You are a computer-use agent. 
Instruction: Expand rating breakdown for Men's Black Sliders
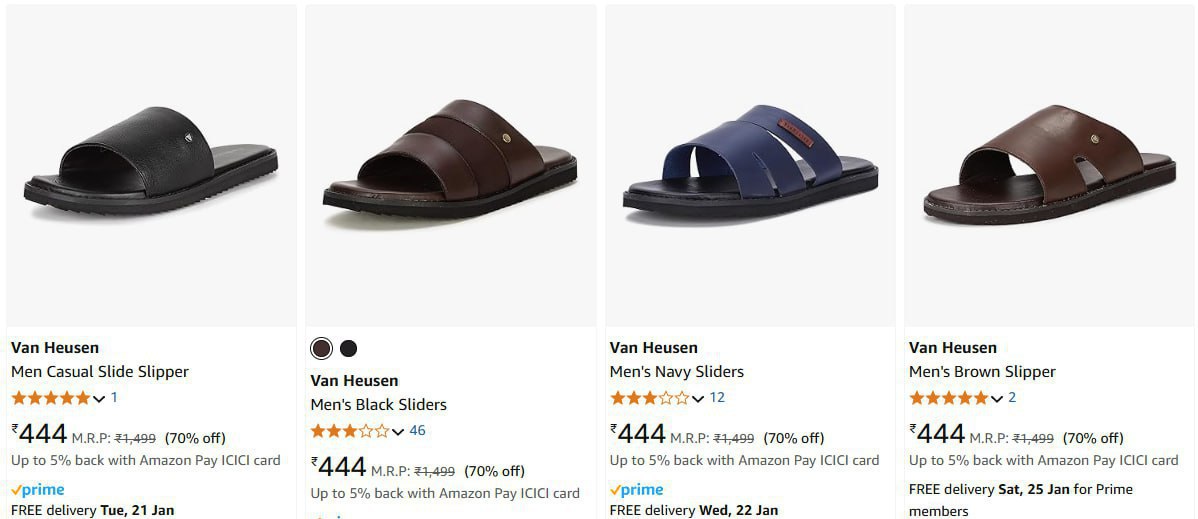coord(398,431)
